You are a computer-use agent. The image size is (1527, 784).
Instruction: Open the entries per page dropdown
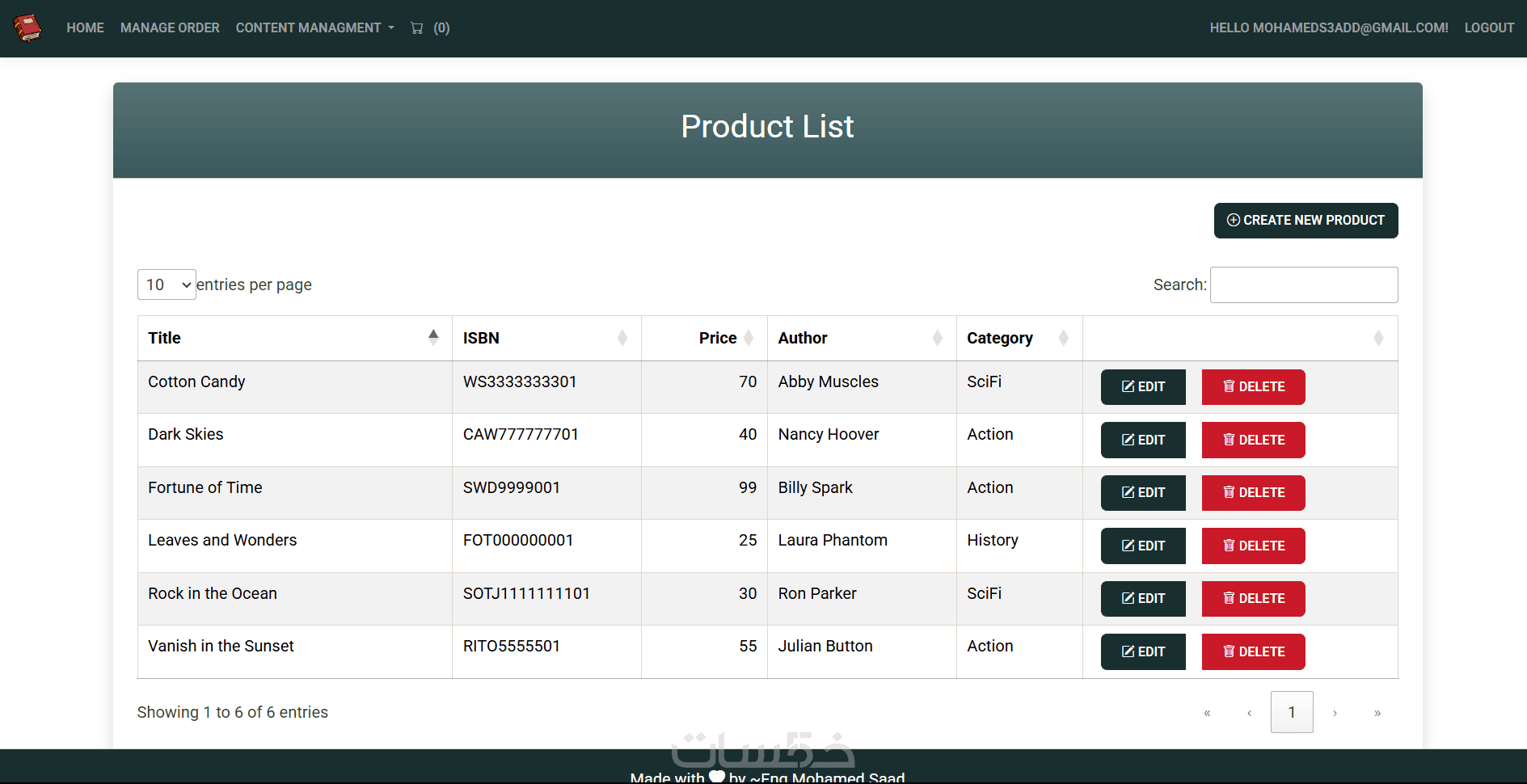click(167, 285)
